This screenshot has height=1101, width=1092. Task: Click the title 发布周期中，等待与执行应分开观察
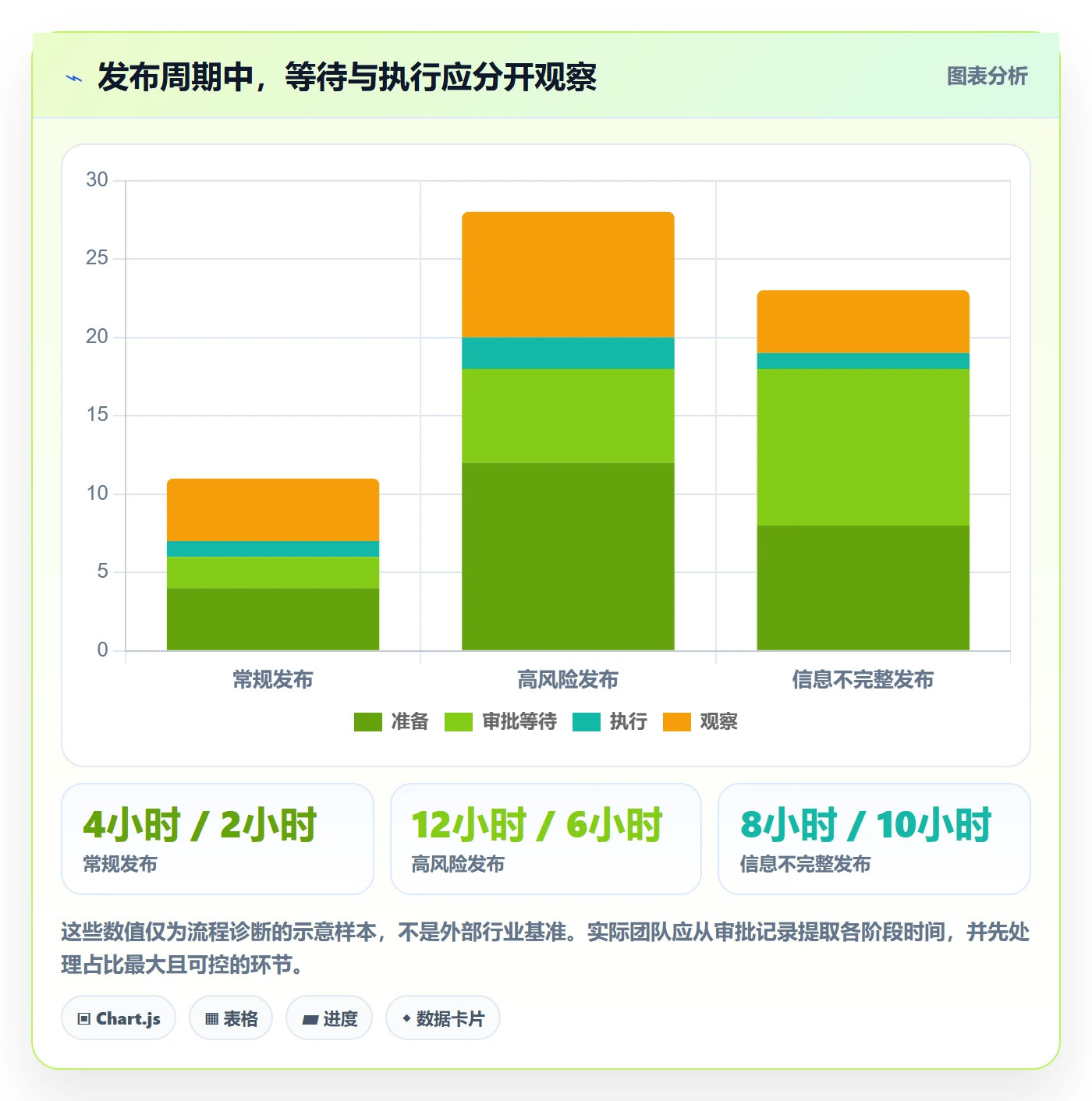coord(347,77)
